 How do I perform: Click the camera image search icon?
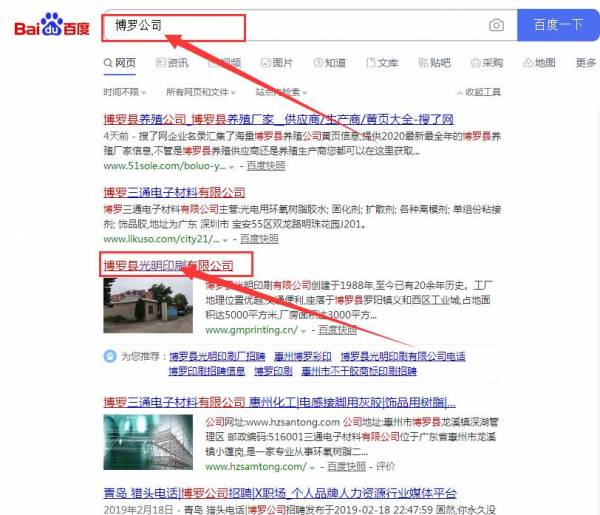496,25
